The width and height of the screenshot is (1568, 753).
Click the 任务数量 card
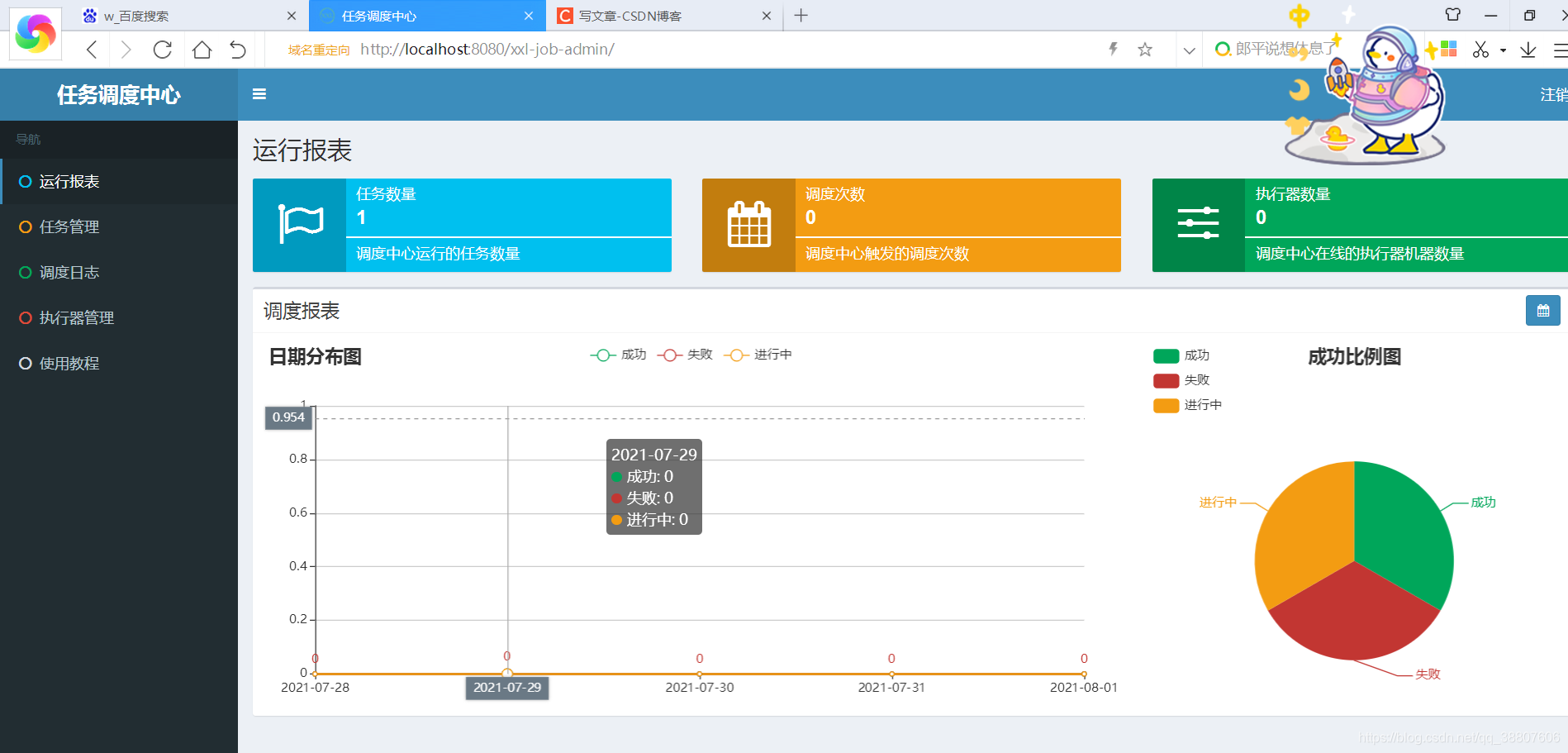[462, 225]
